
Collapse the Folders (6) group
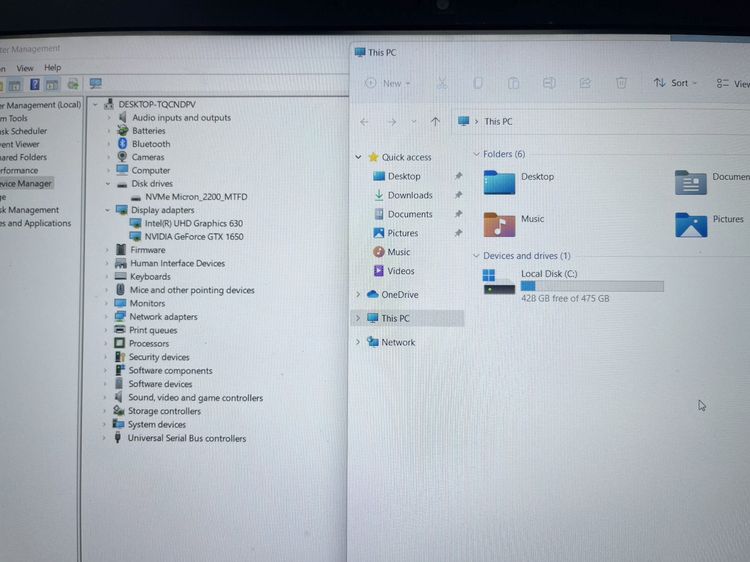[476, 154]
